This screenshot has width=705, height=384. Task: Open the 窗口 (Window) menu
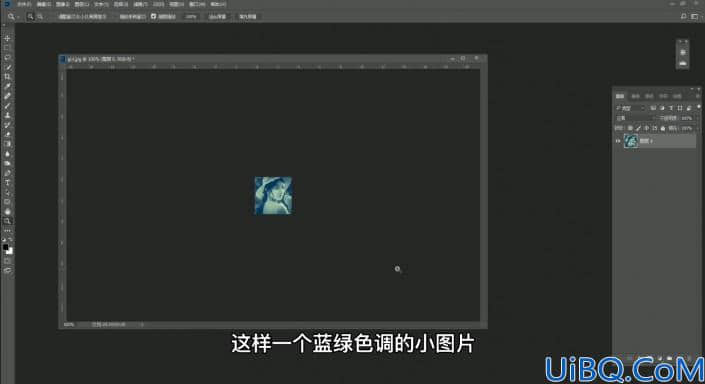coord(196,4)
